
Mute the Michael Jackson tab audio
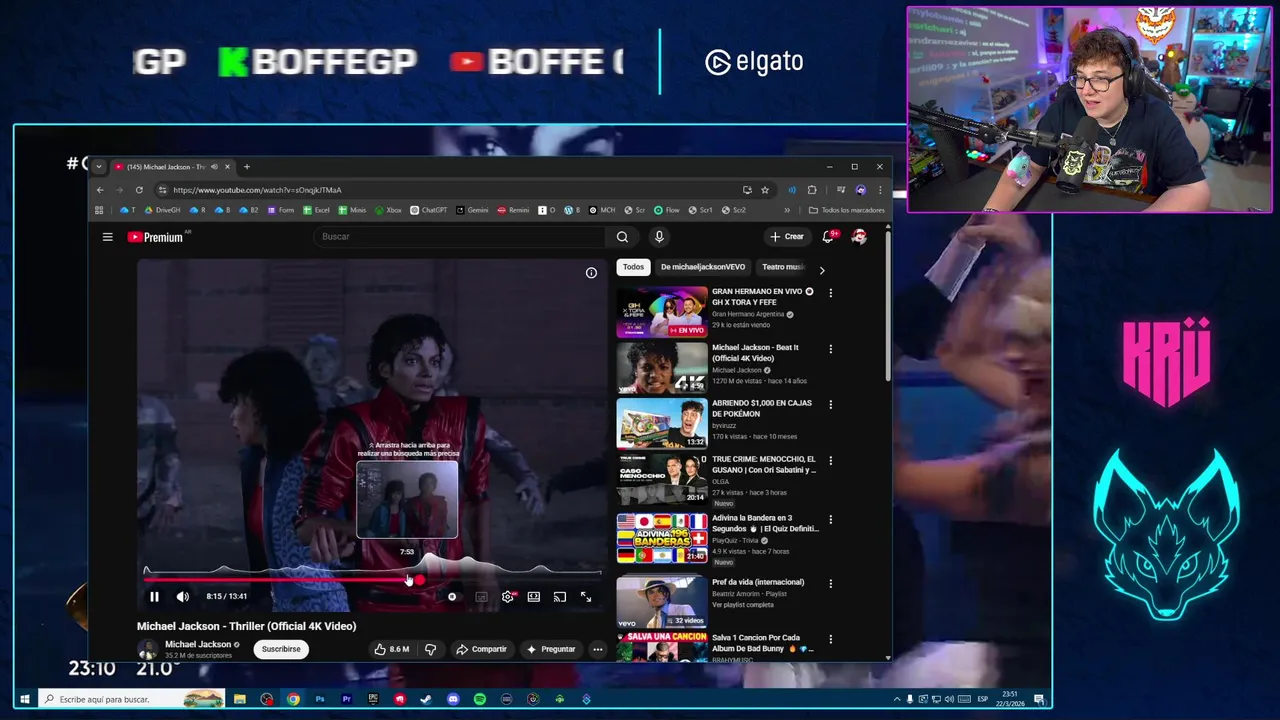(x=214, y=167)
